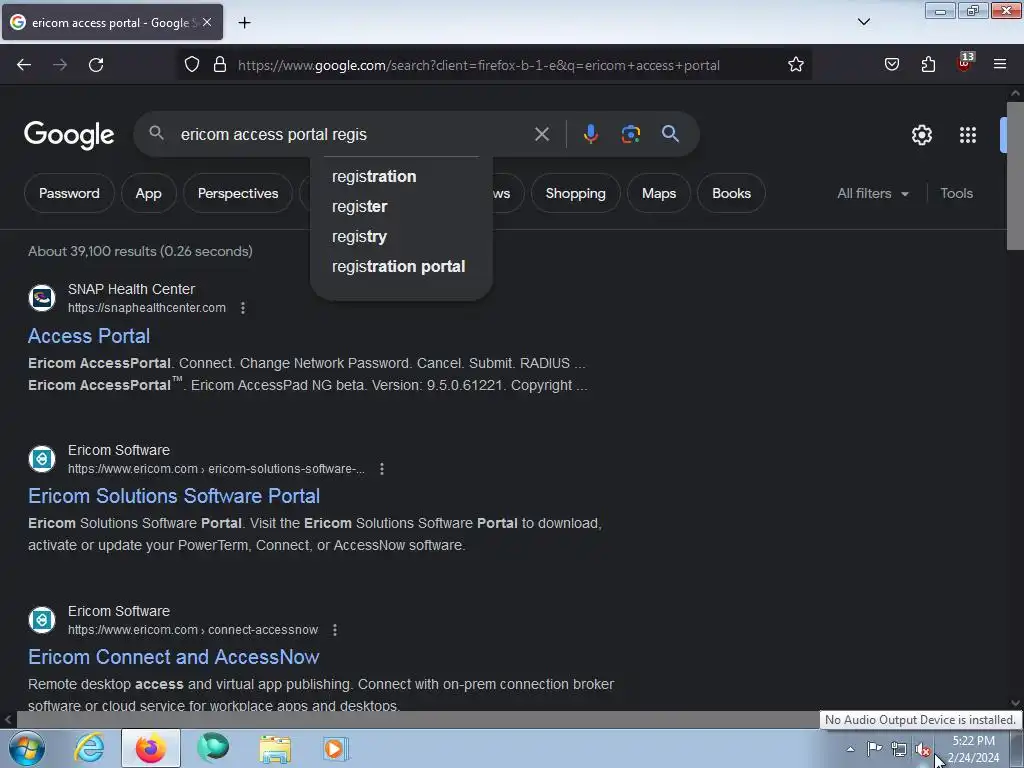This screenshot has width=1024, height=768.
Task: Open the Action Center flag icon
Action: pos(874,748)
